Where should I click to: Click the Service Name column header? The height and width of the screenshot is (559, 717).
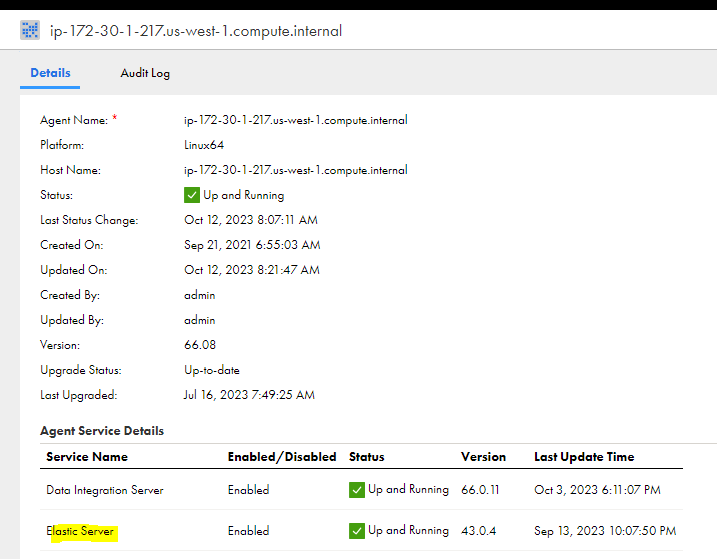pyautogui.click(x=87, y=457)
